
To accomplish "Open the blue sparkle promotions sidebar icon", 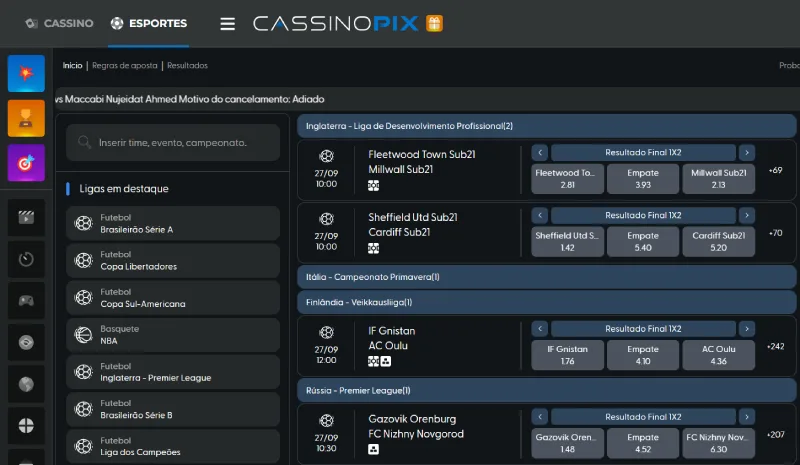I will tap(26, 74).
